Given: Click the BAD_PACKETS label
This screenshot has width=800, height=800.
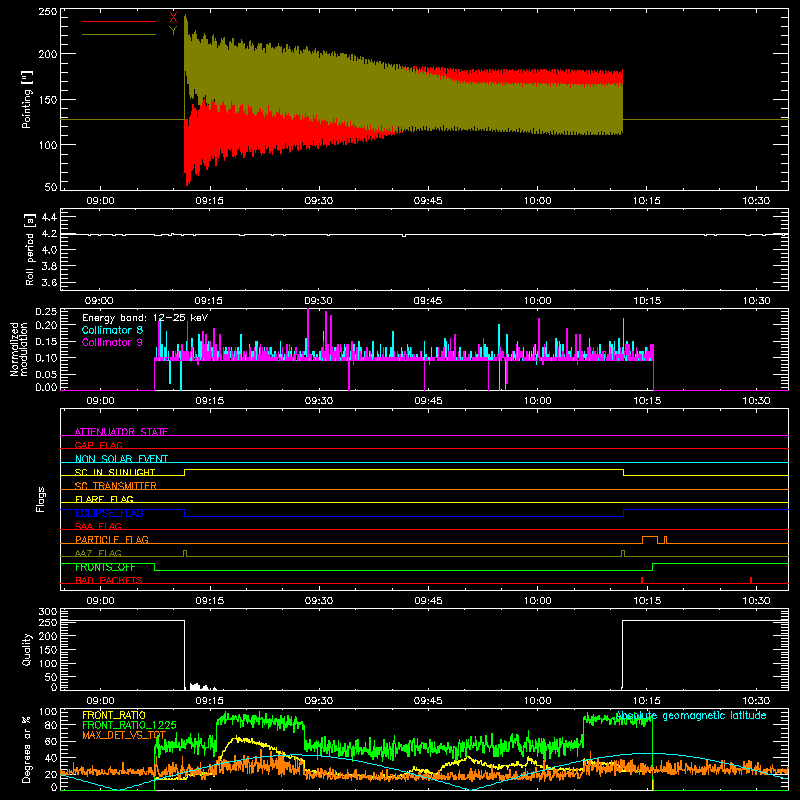Looking at the screenshot, I should click(109, 580).
